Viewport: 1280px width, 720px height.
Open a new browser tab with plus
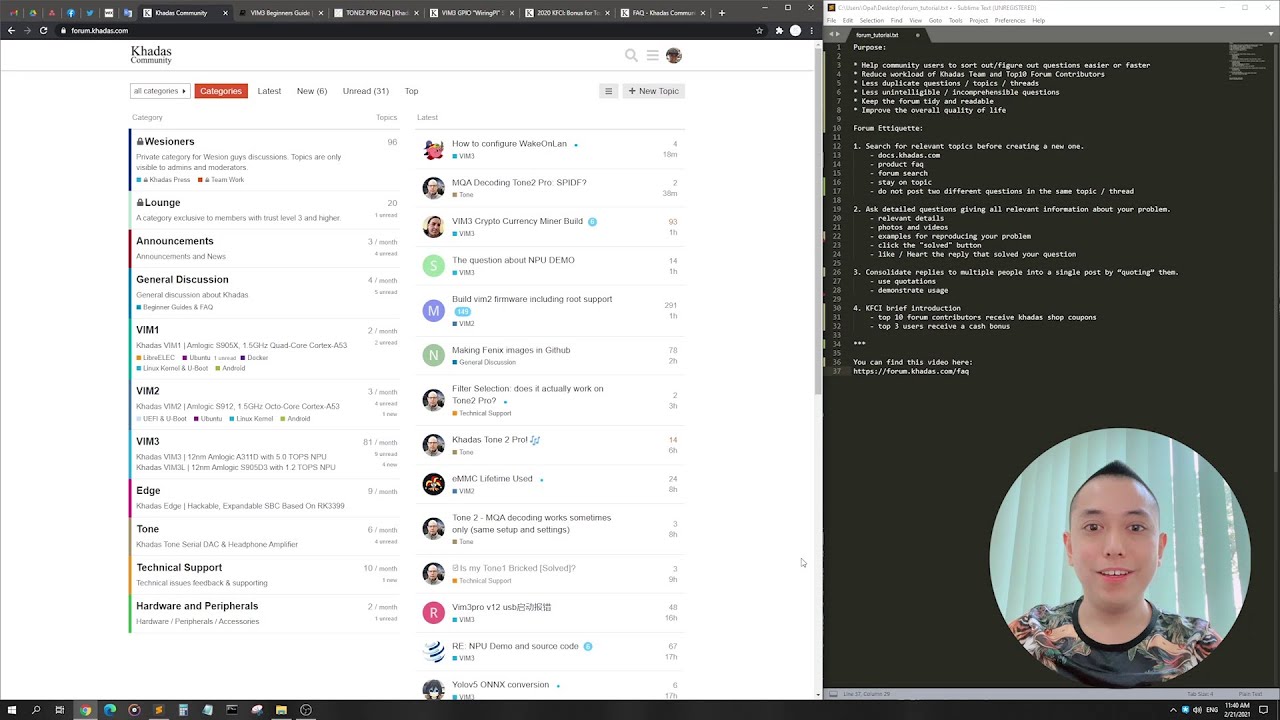tap(721, 13)
